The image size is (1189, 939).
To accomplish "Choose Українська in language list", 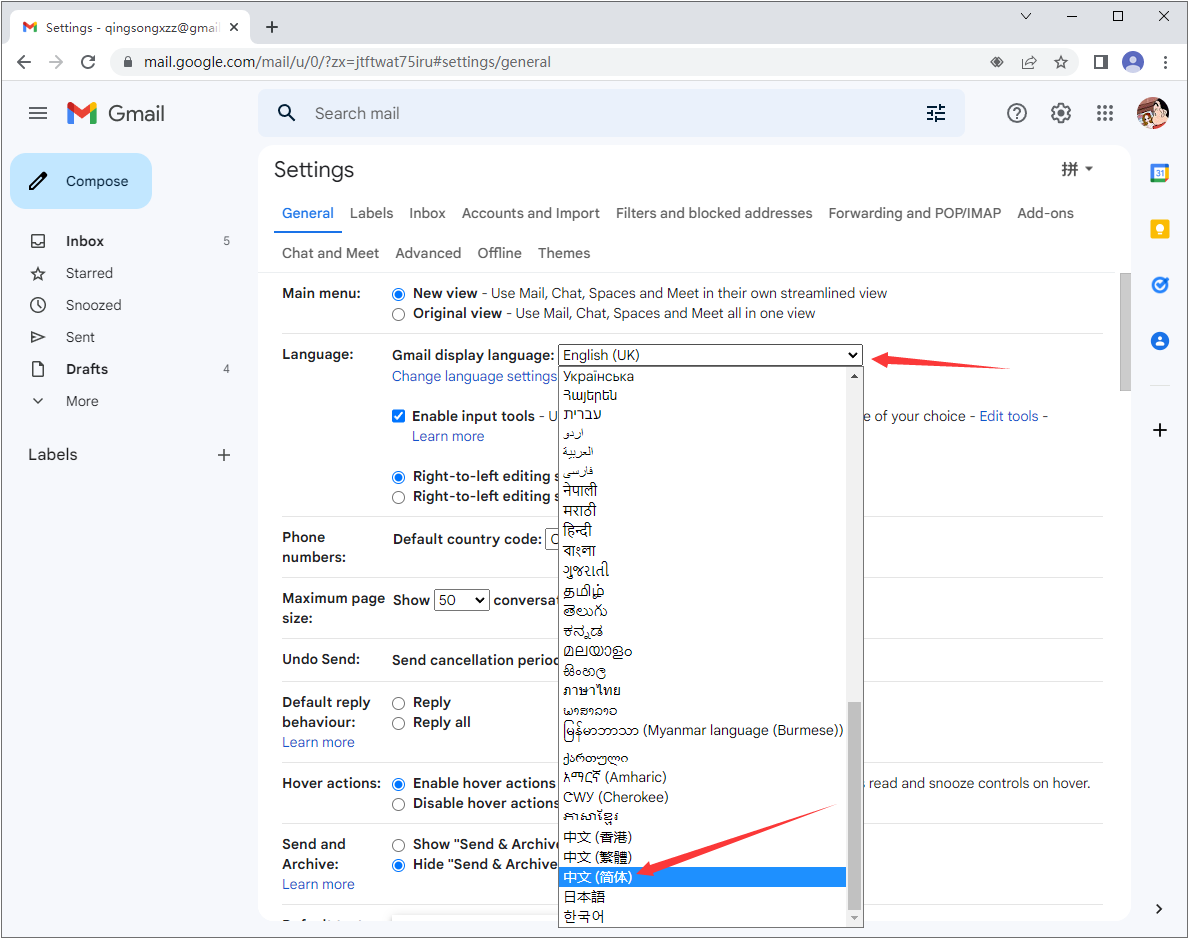I will point(702,376).
